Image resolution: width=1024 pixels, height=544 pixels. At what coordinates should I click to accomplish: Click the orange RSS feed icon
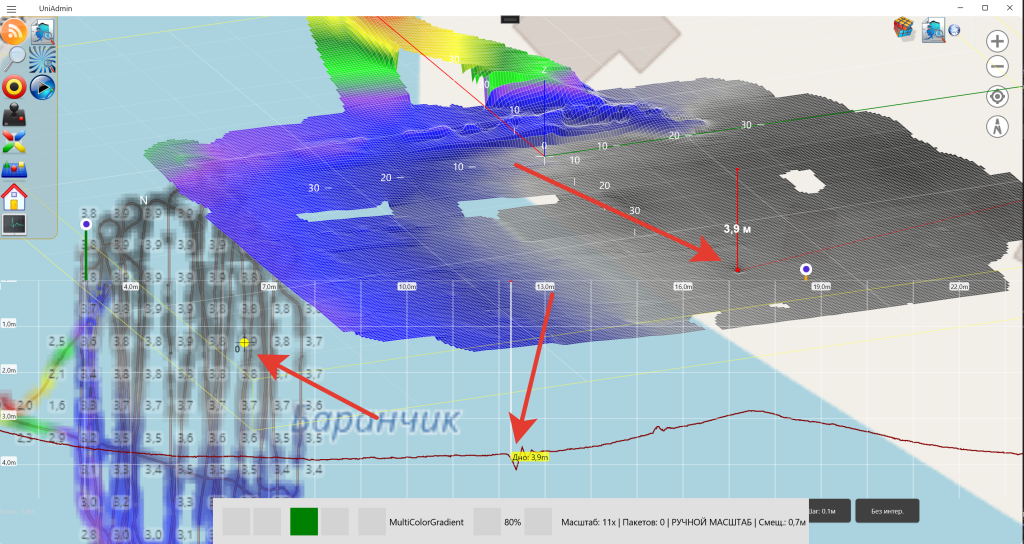tap(15, 32)
